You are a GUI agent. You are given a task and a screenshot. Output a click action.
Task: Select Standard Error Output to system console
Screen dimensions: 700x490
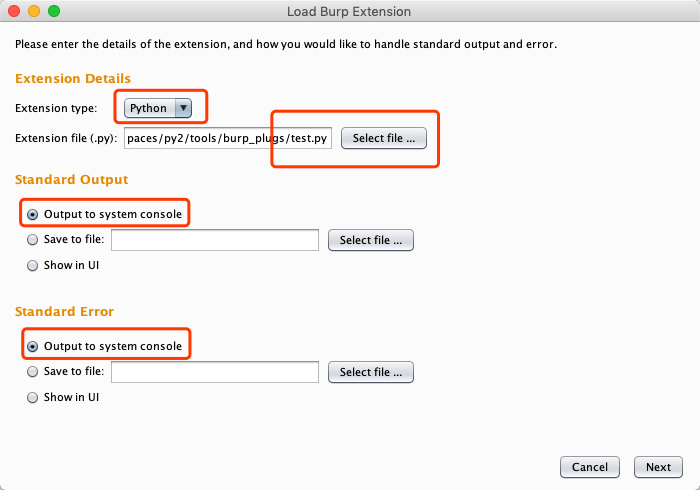tap(33, 347)
